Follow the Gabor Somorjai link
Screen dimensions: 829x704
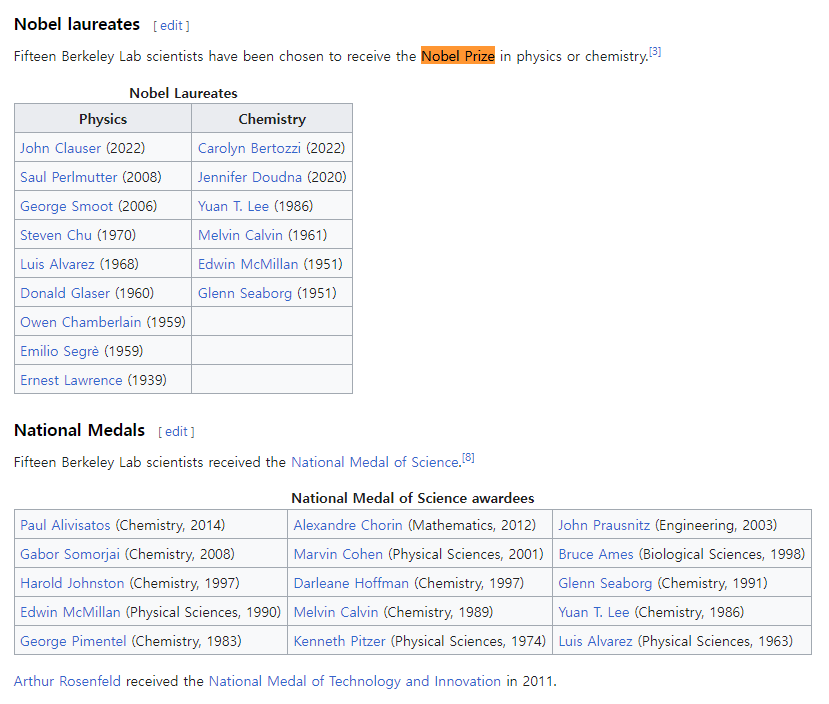[x=70, y=554]
